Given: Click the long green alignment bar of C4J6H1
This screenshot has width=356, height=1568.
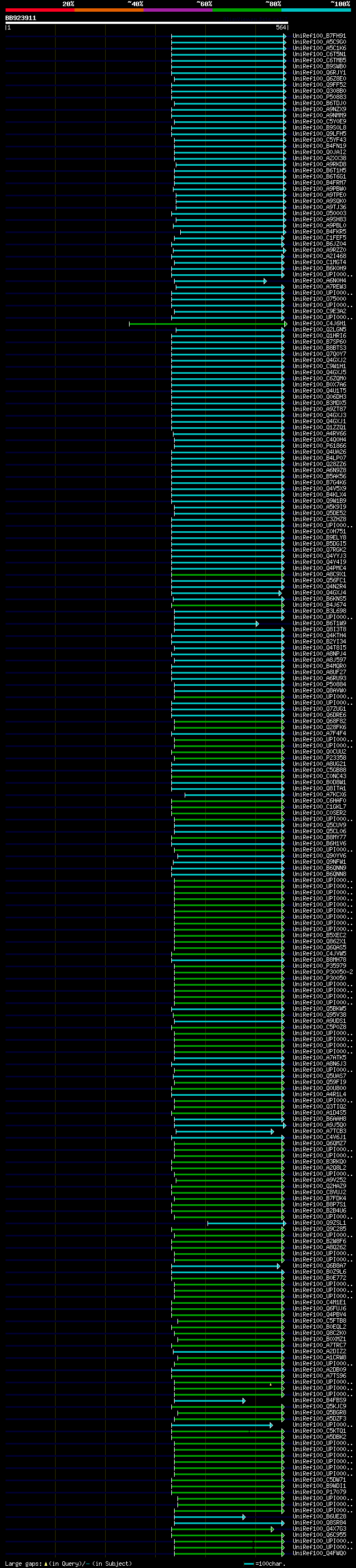Looking at the screenshot, I should pos(208,324).
